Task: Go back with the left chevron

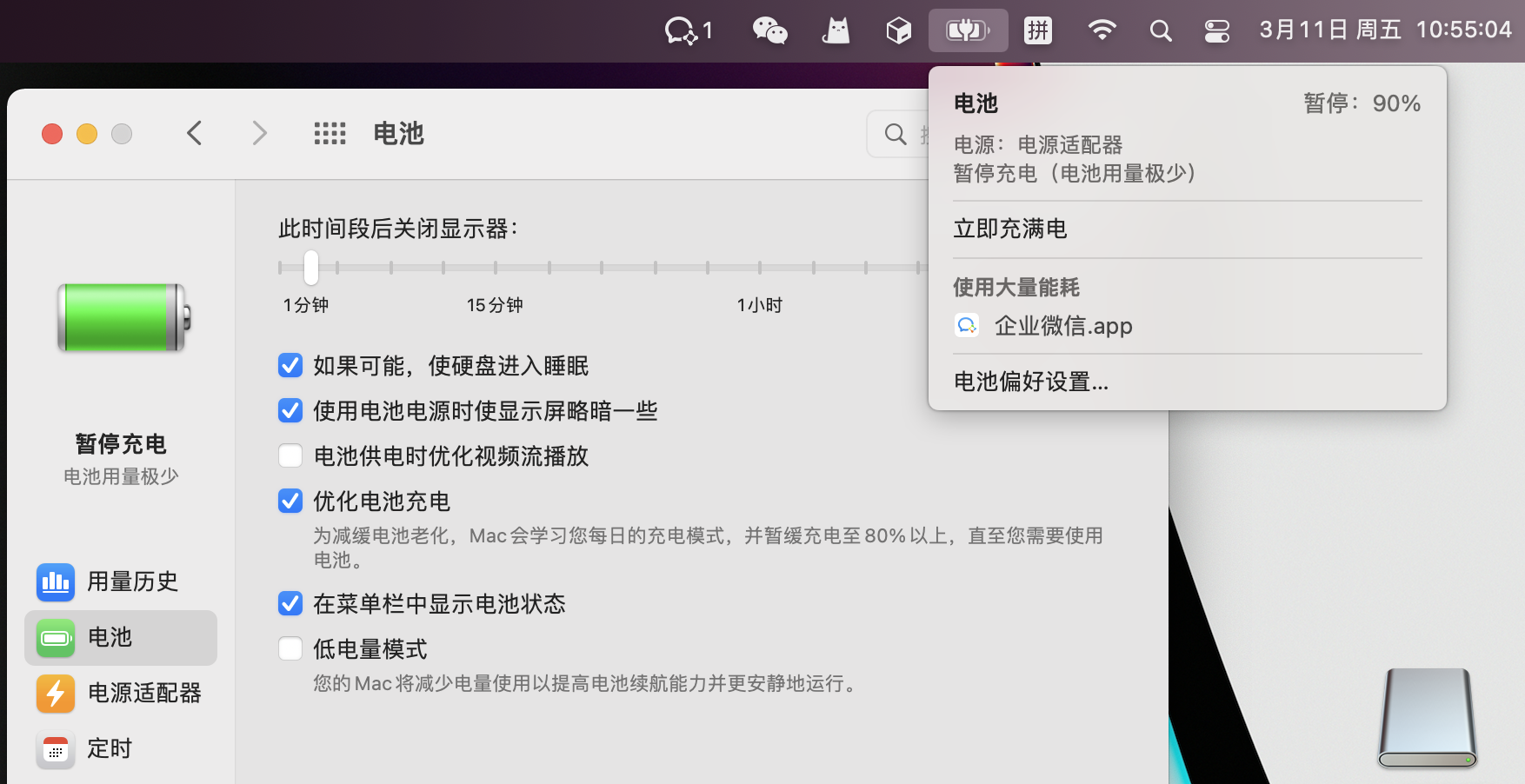Action: [195, 133]
